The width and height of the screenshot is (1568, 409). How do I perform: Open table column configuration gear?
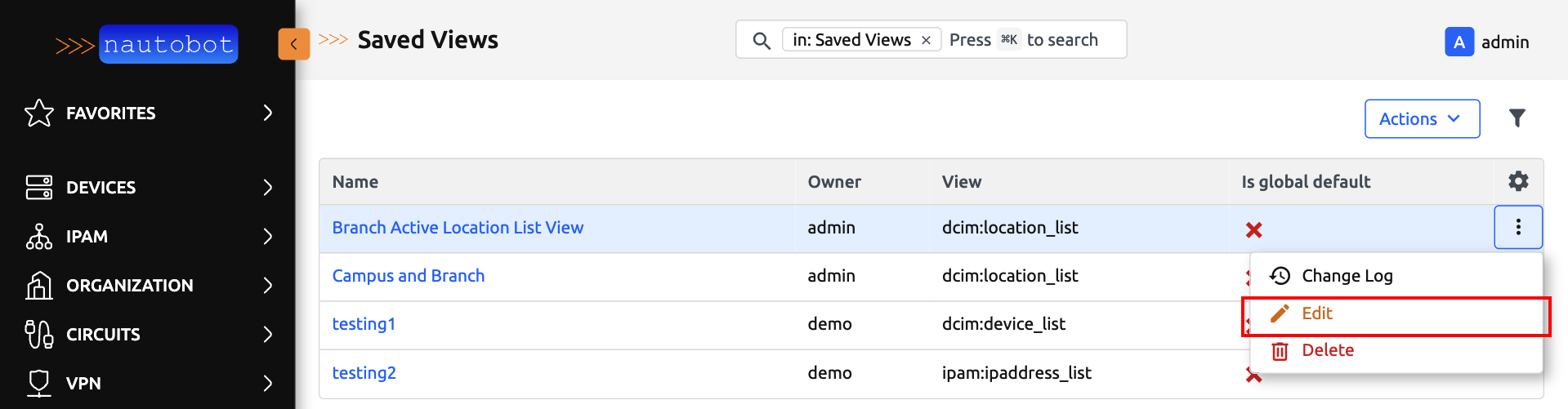coord(1517,181)
